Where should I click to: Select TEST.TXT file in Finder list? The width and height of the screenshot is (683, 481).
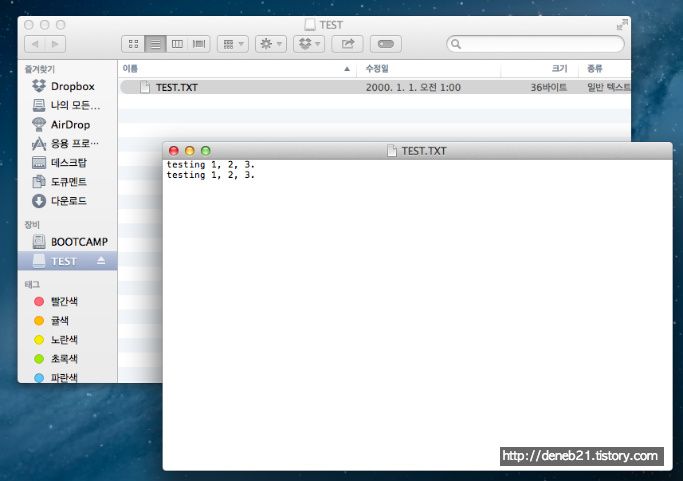point(375,87)
